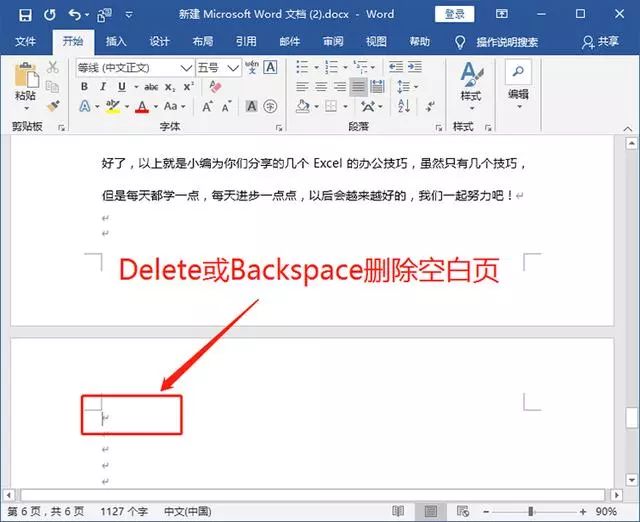Click the 登录 sign-in button
This screenshot has height=522, width=640.
pos(454,14)
